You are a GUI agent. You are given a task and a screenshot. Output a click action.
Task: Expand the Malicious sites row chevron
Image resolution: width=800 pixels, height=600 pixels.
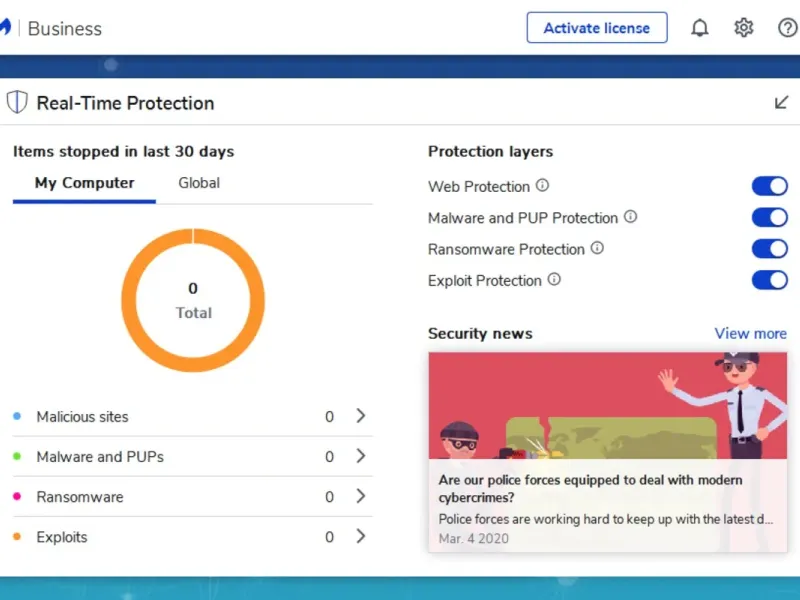coord(361,416)
